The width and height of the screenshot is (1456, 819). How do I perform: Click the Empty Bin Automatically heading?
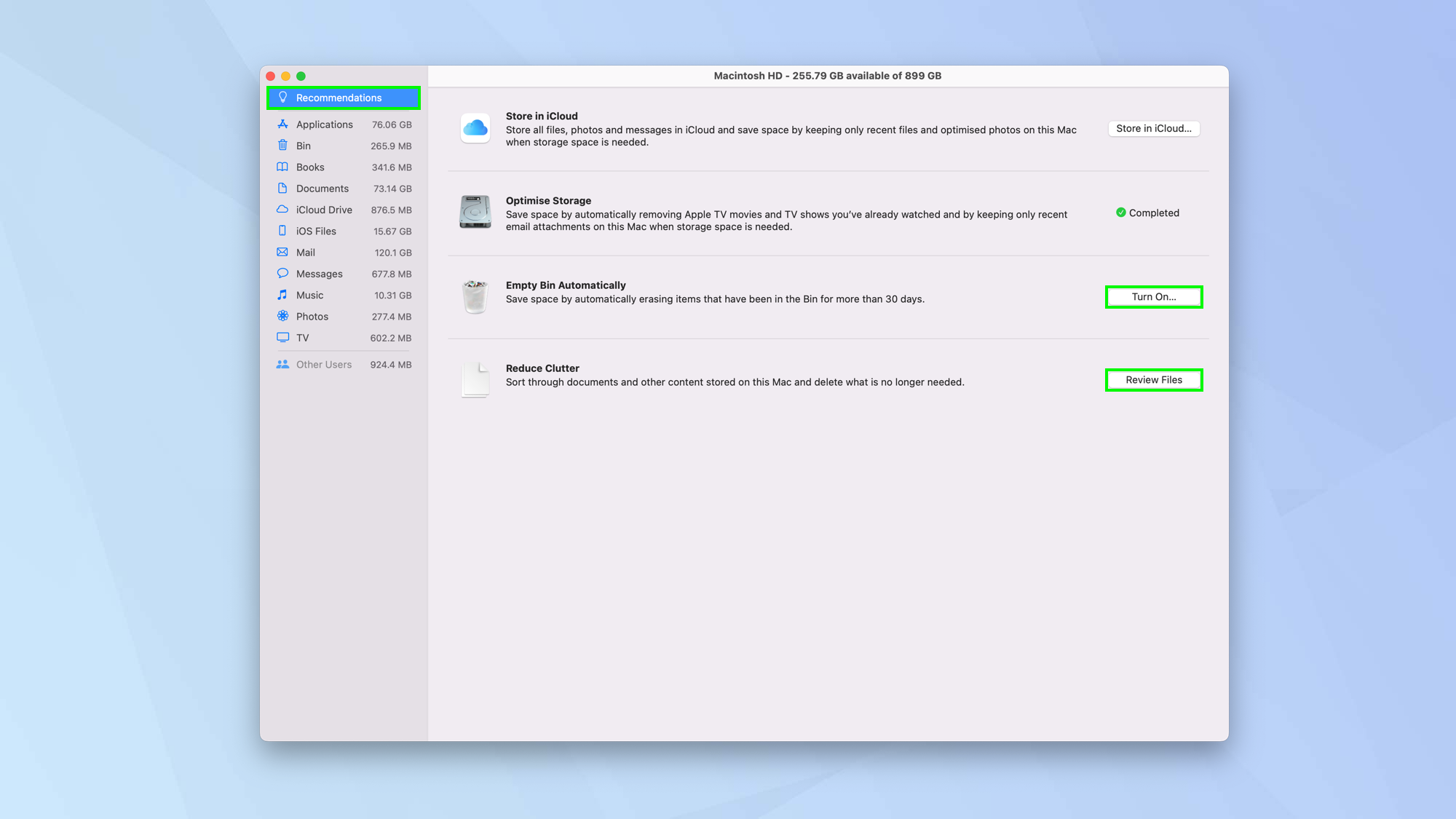click(x=566, y=285)
